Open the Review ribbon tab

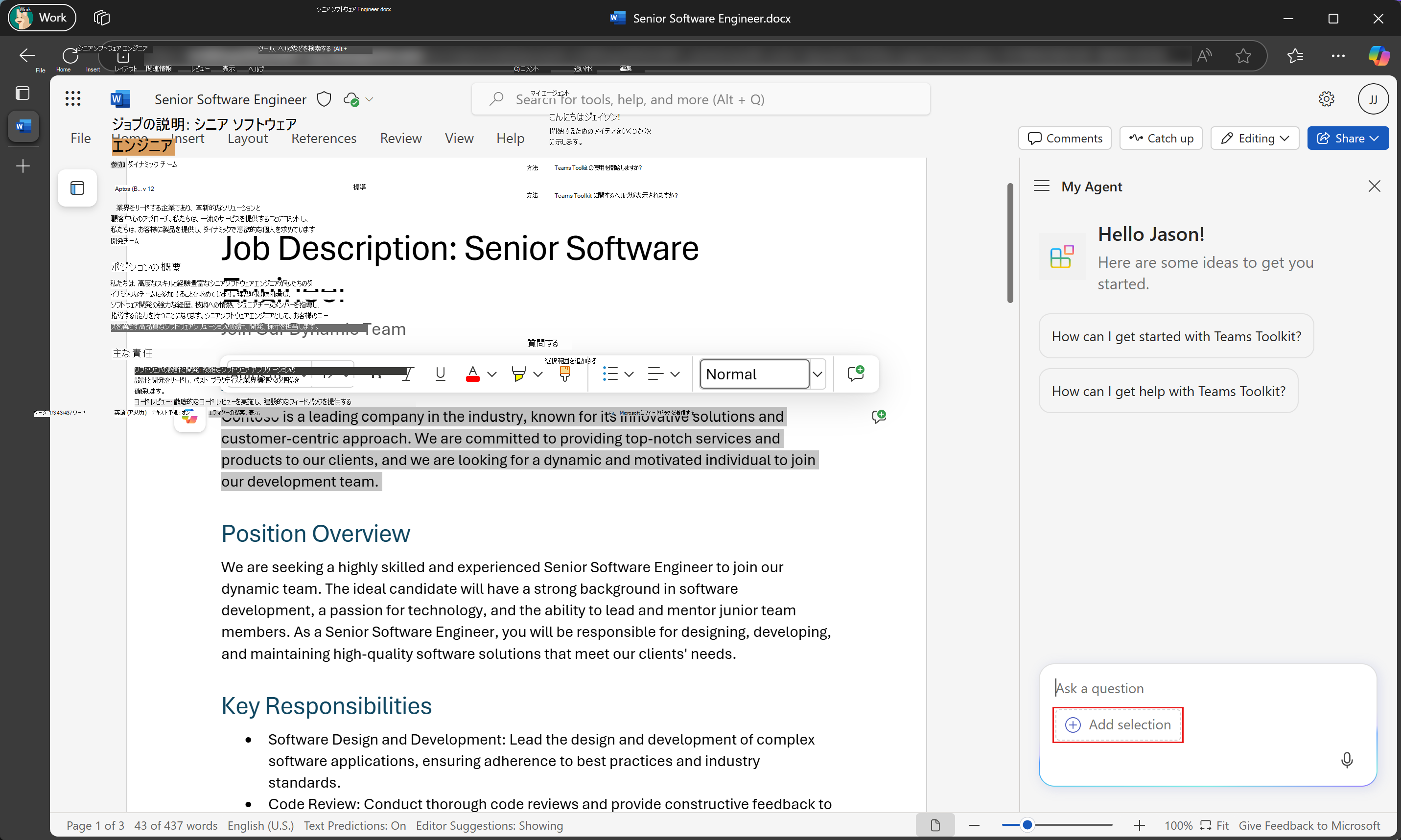400,138
